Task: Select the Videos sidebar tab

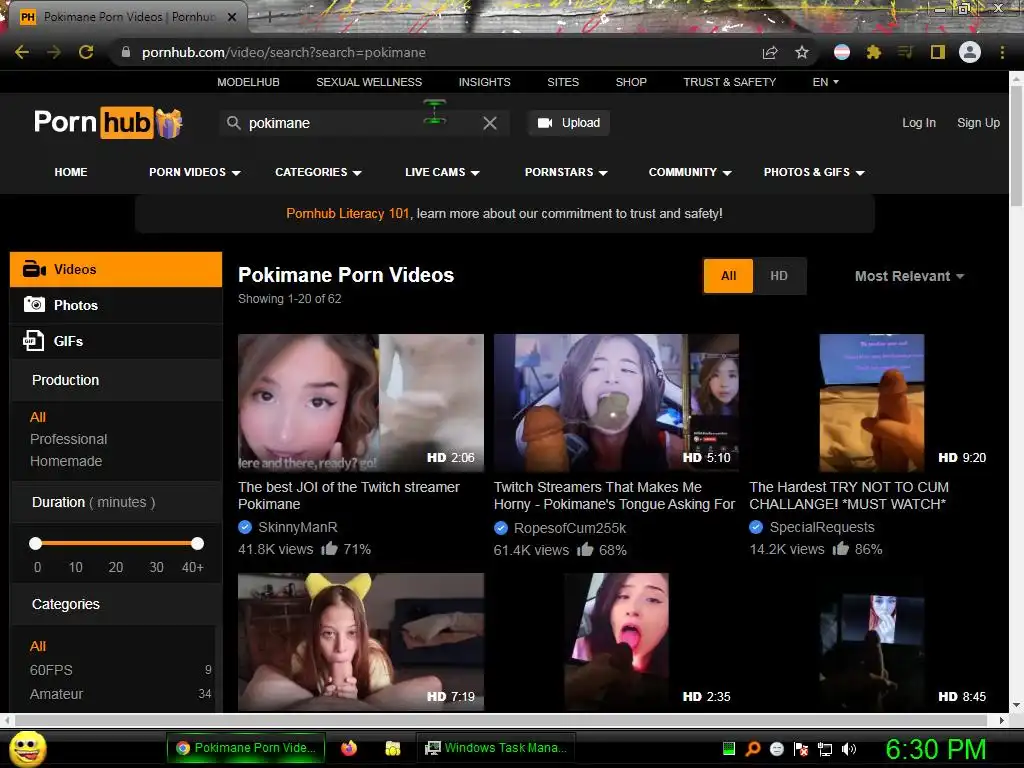Action: click(116, 269)
